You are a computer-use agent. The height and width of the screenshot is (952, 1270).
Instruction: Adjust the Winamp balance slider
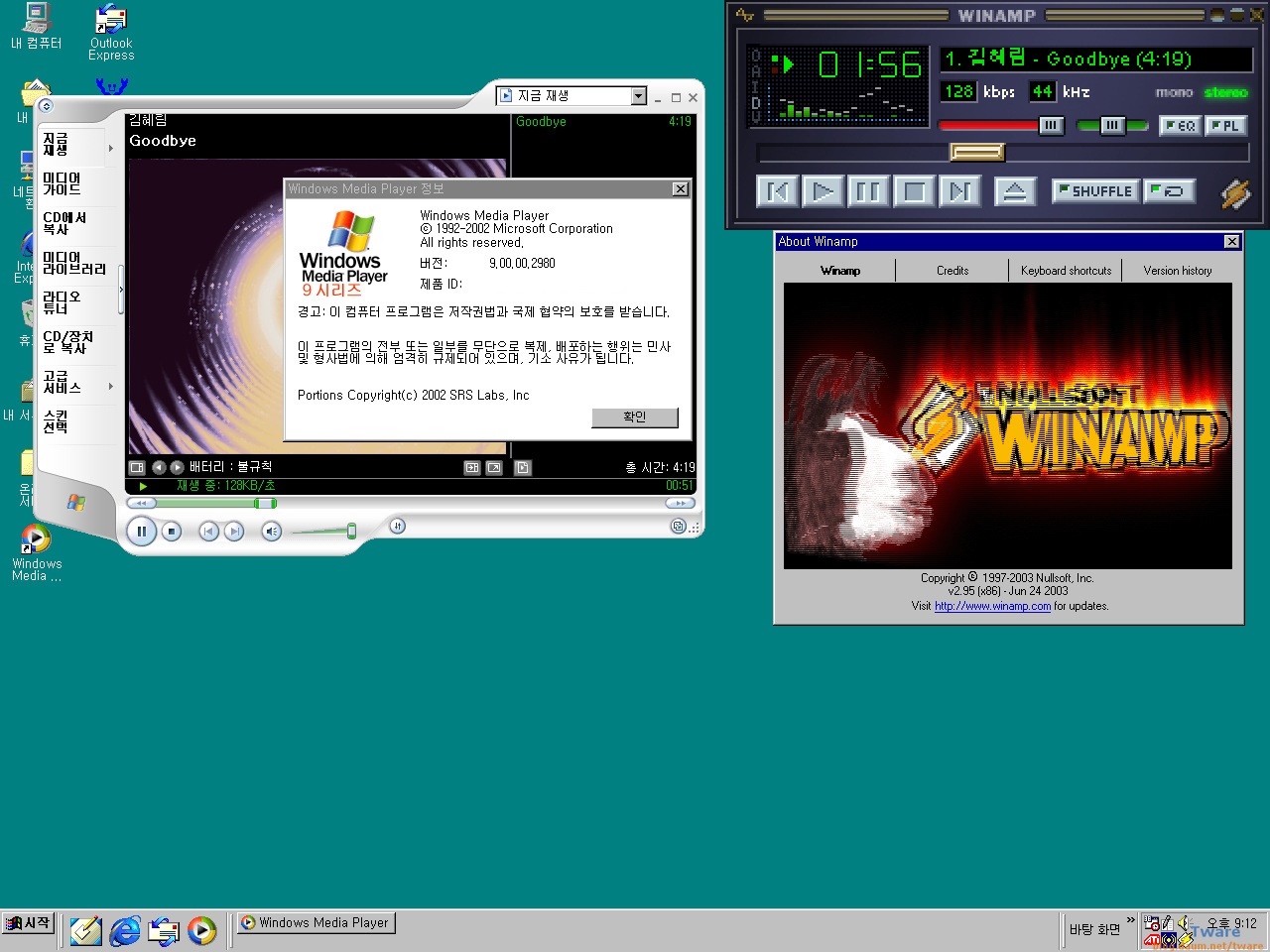tap(1111, 125)
